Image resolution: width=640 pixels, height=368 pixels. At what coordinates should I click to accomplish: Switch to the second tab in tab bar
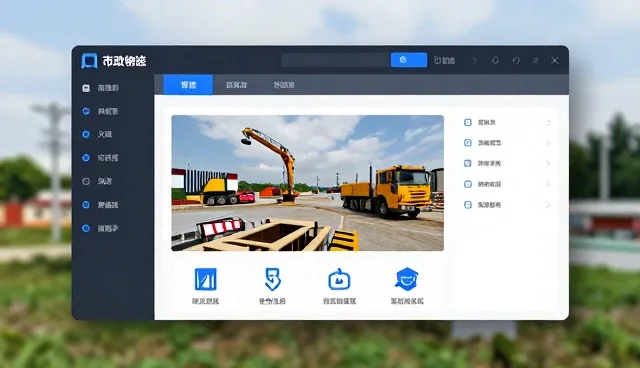click(236, 85)
